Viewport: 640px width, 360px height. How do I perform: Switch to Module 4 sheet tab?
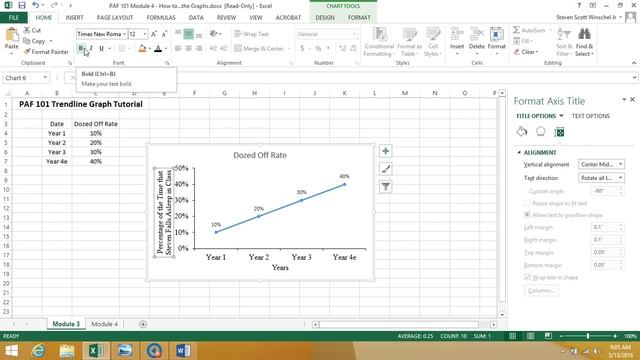104,324
